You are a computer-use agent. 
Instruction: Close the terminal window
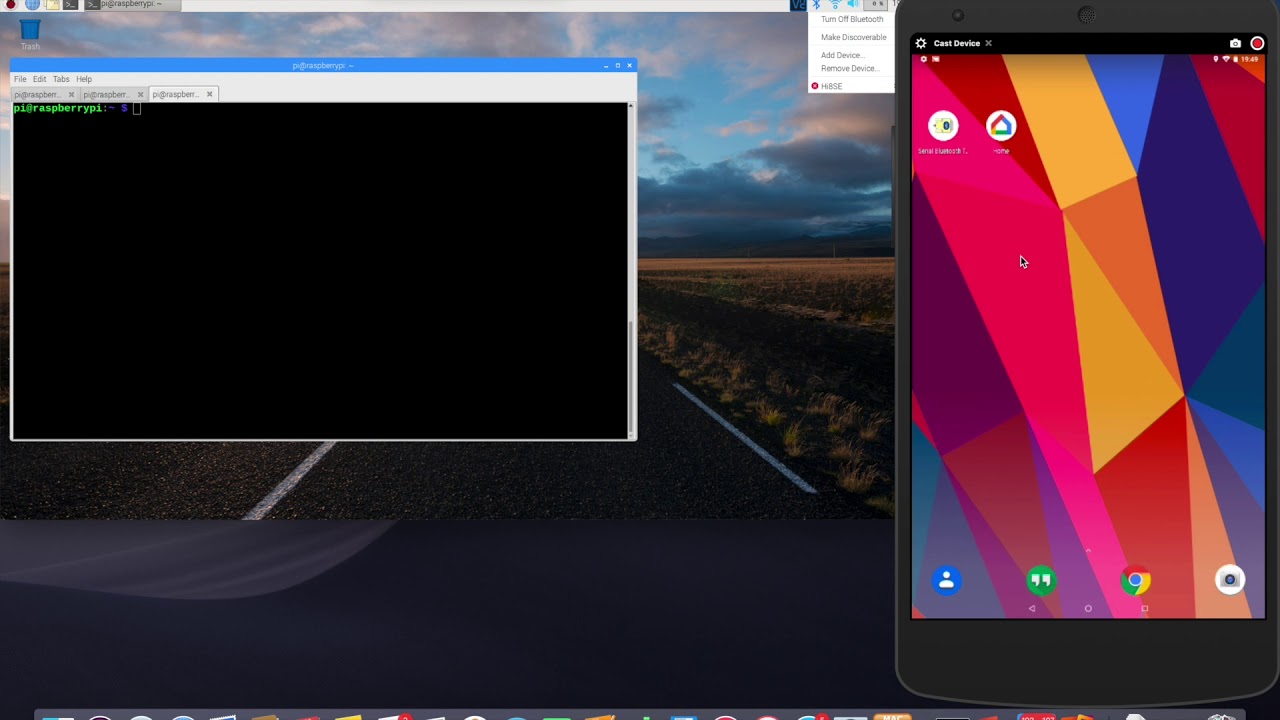point(629,65)
